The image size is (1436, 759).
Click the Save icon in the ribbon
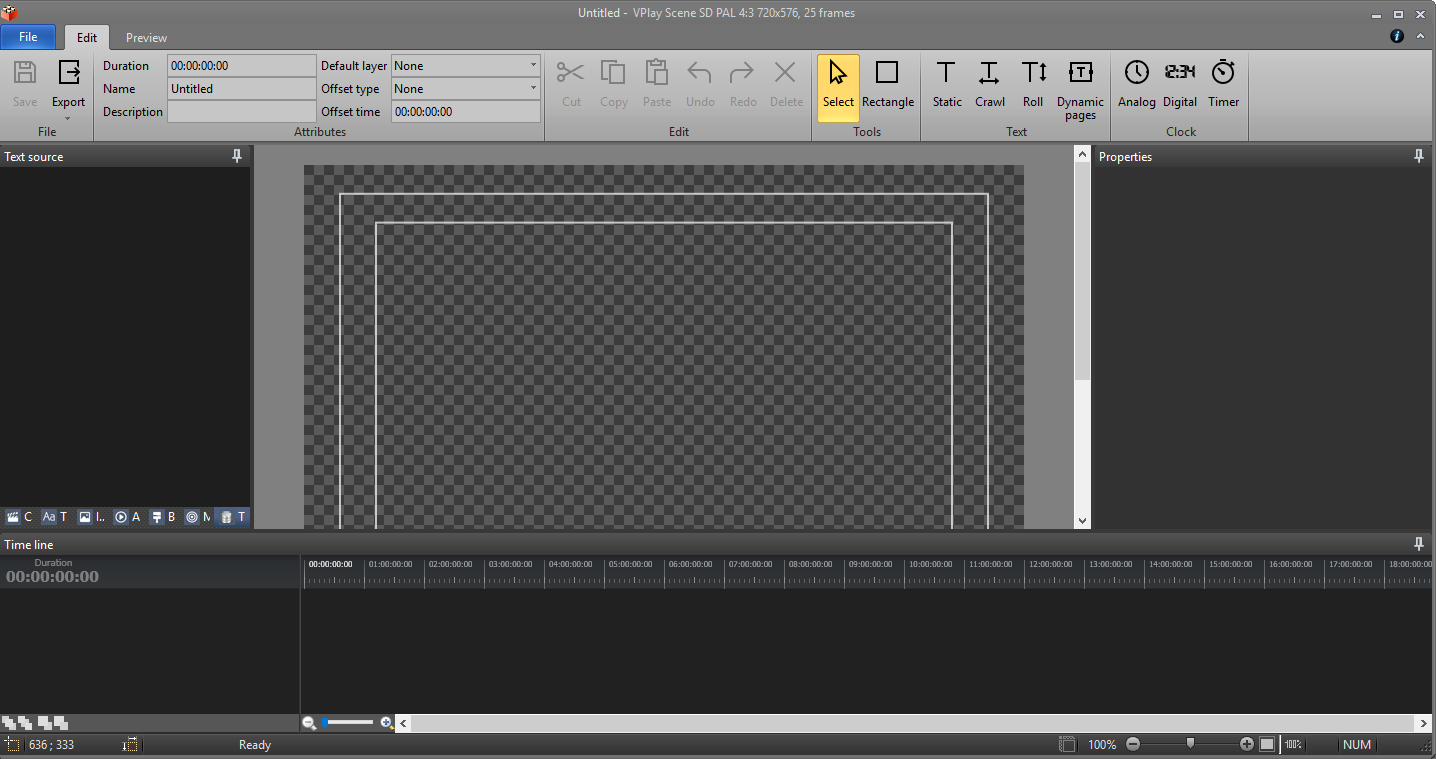[x=25, y=83]
